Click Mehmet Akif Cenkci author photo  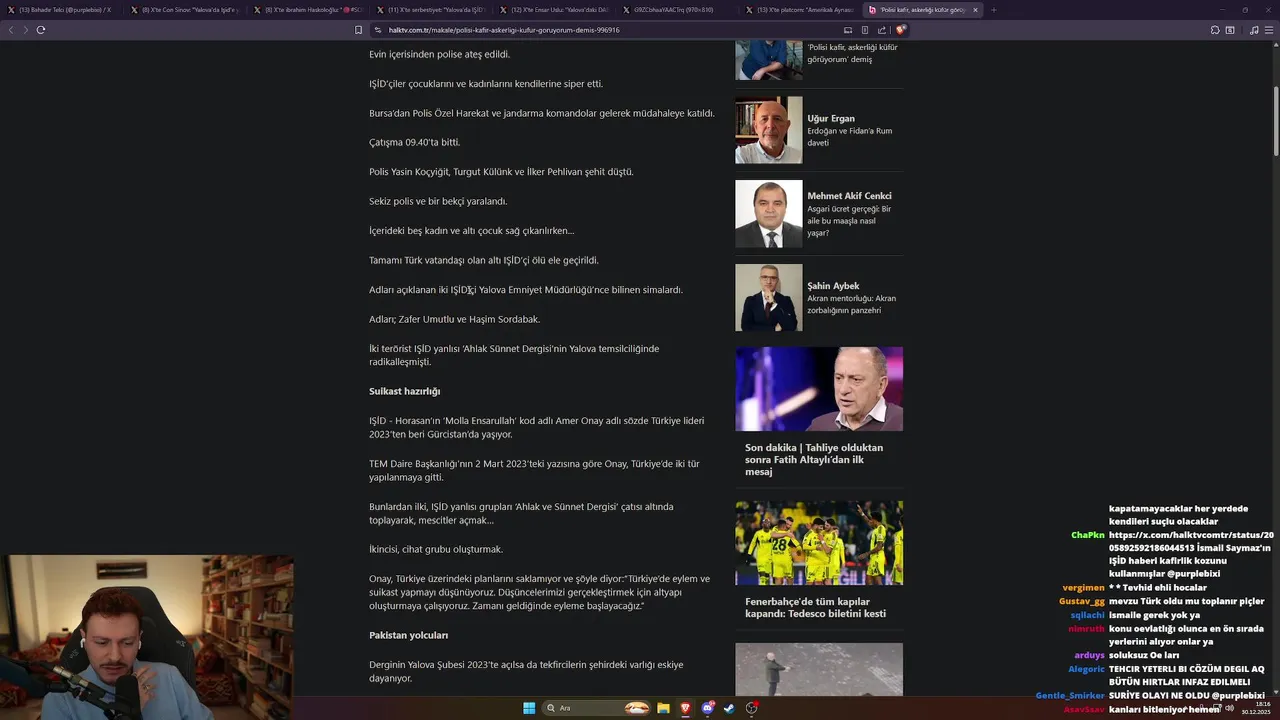click(768, 214)
